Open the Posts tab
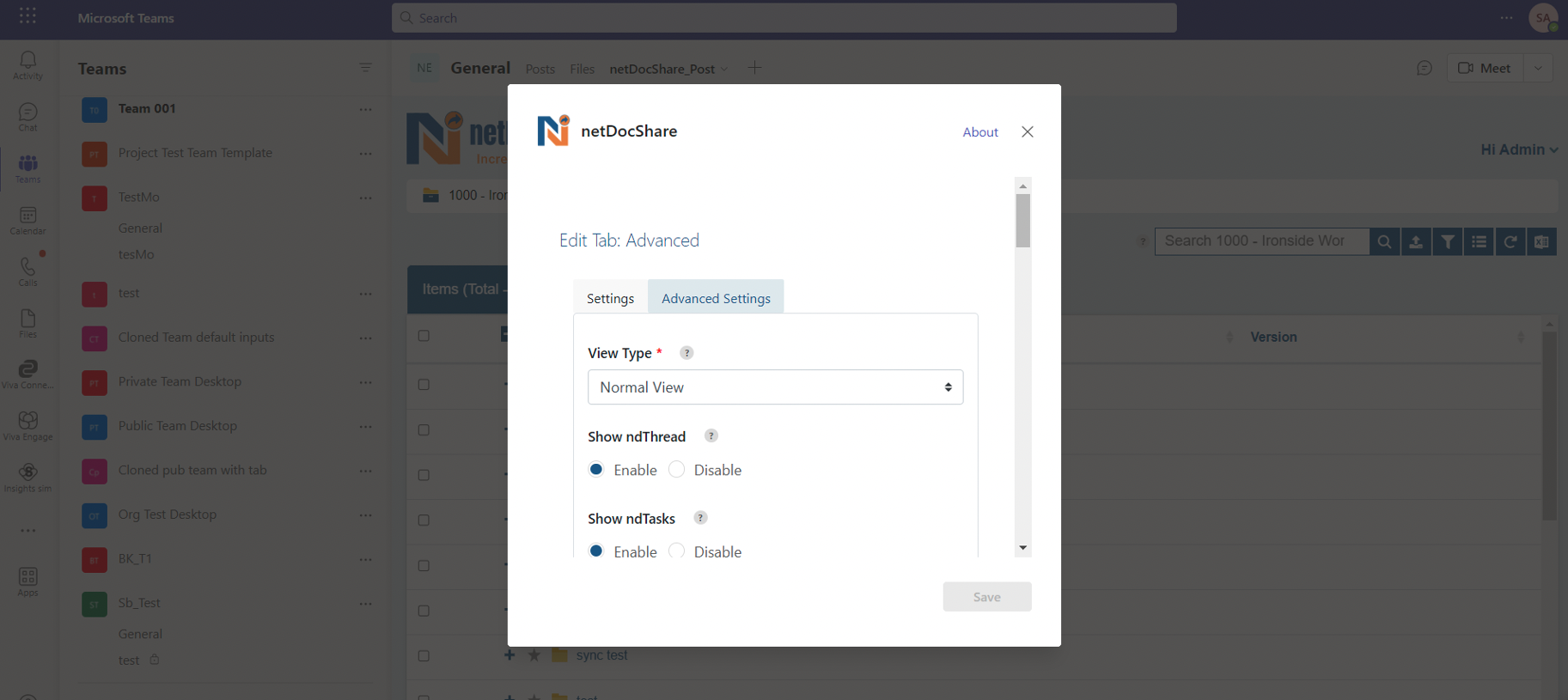This screenshot has height=700, width=1568. pyautogui.click(x=540, y=69)
